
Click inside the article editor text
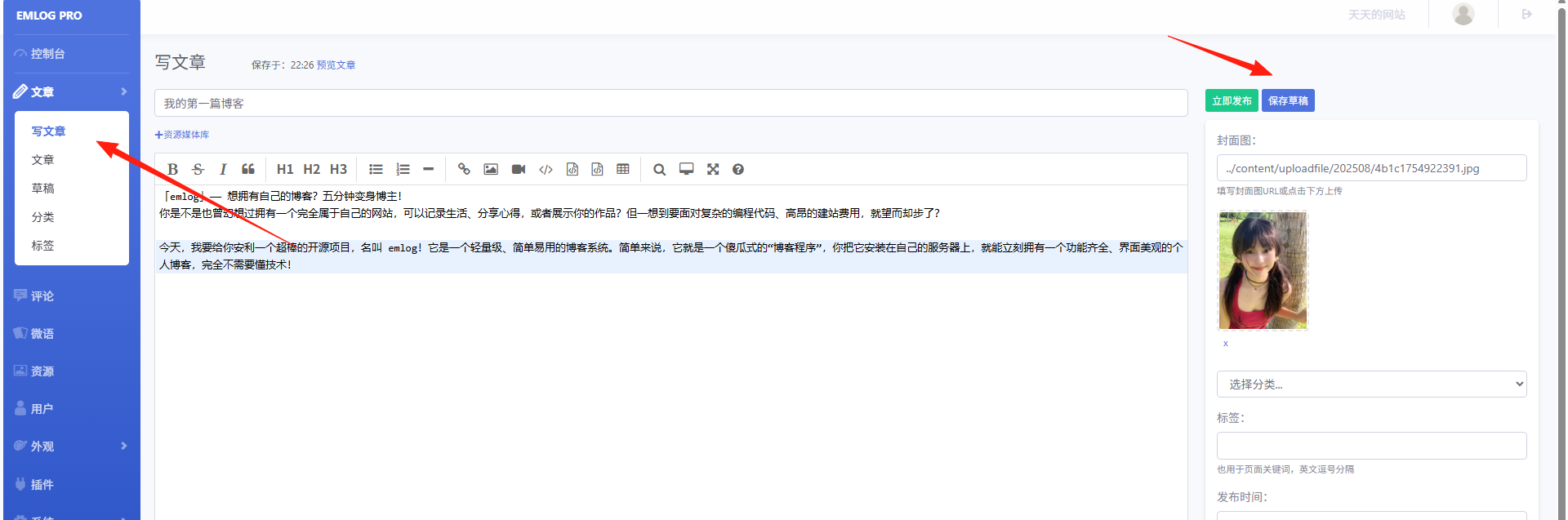click(x=670, y=351)
